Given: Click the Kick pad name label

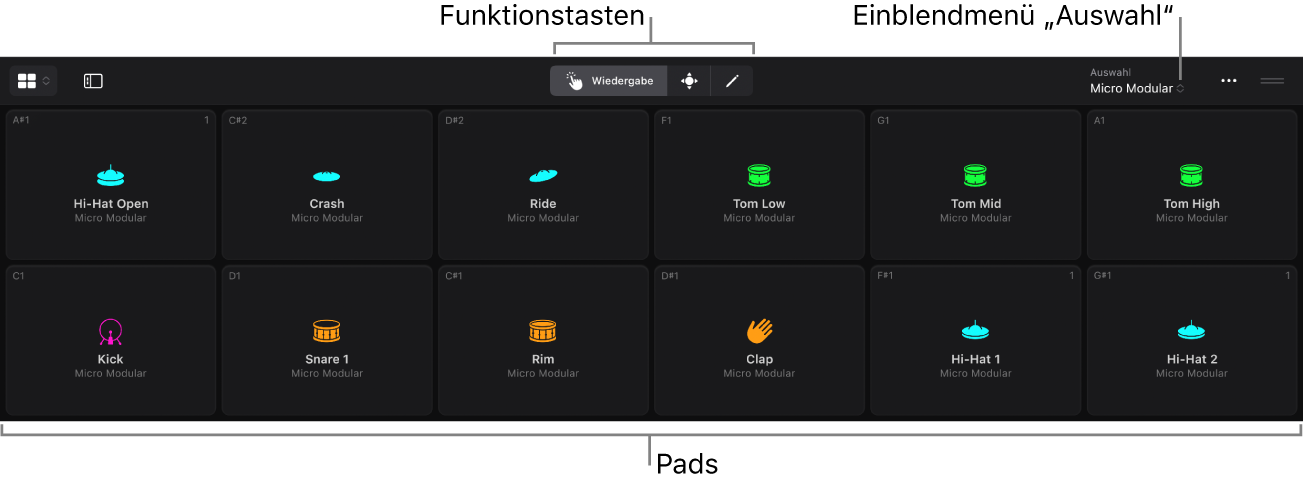Looking at the screenshot, I should tap(111, 359).
